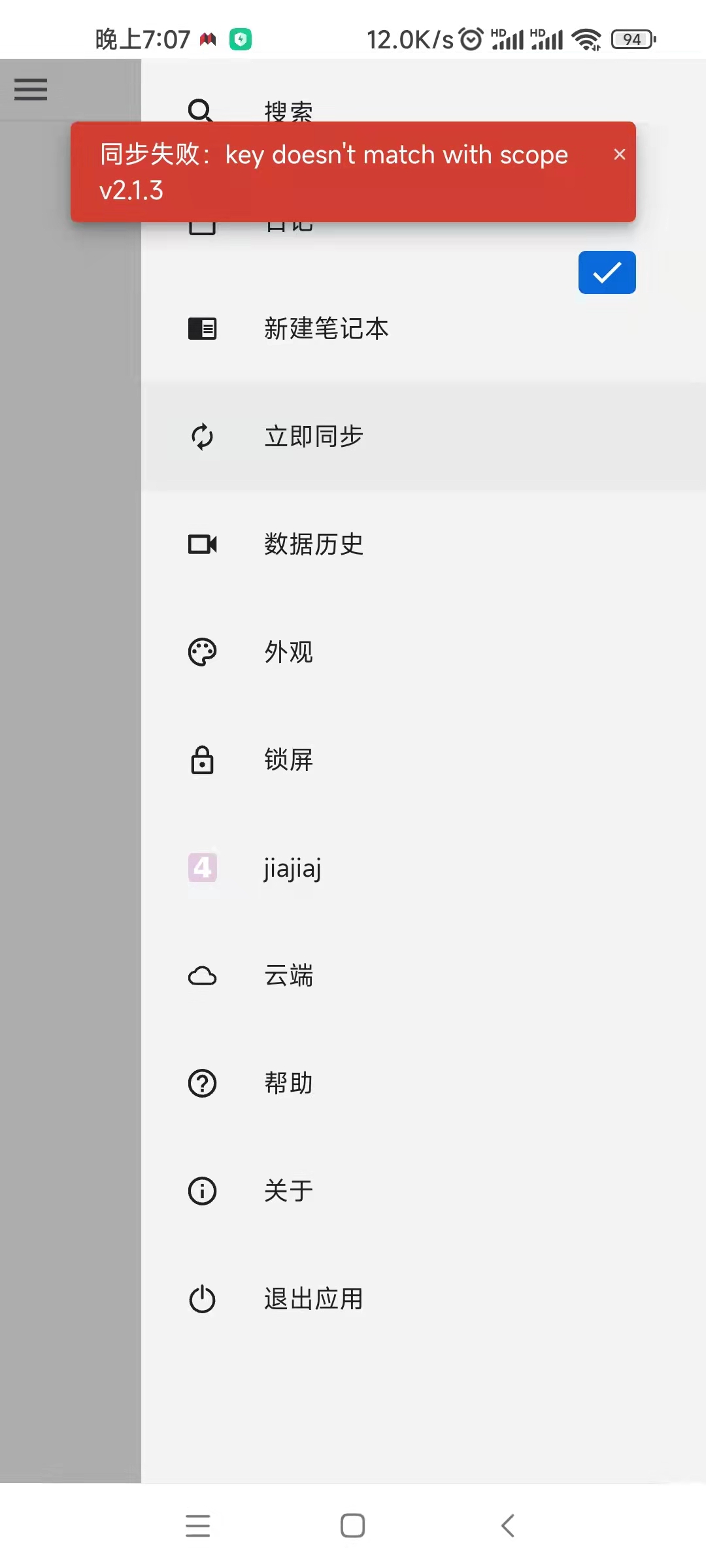706x1568 pixels.
Task: Tap the appearance palette icon
Action: [202, 652]
